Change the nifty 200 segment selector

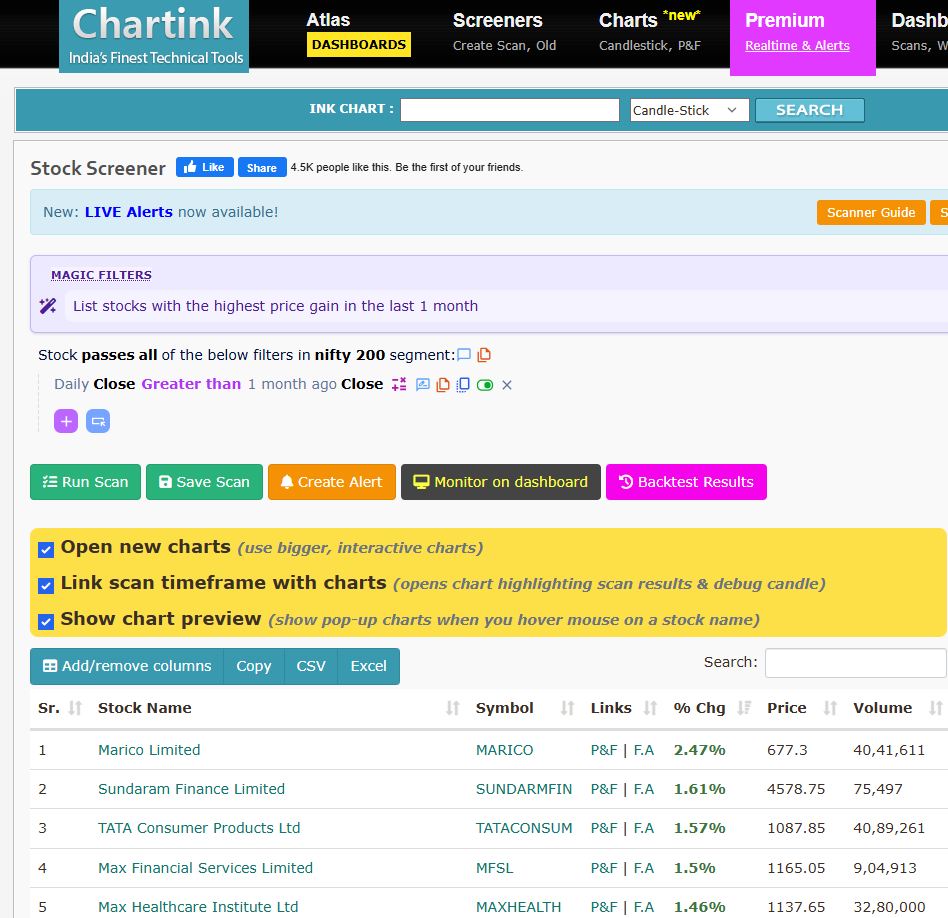(x=349, y=355)
